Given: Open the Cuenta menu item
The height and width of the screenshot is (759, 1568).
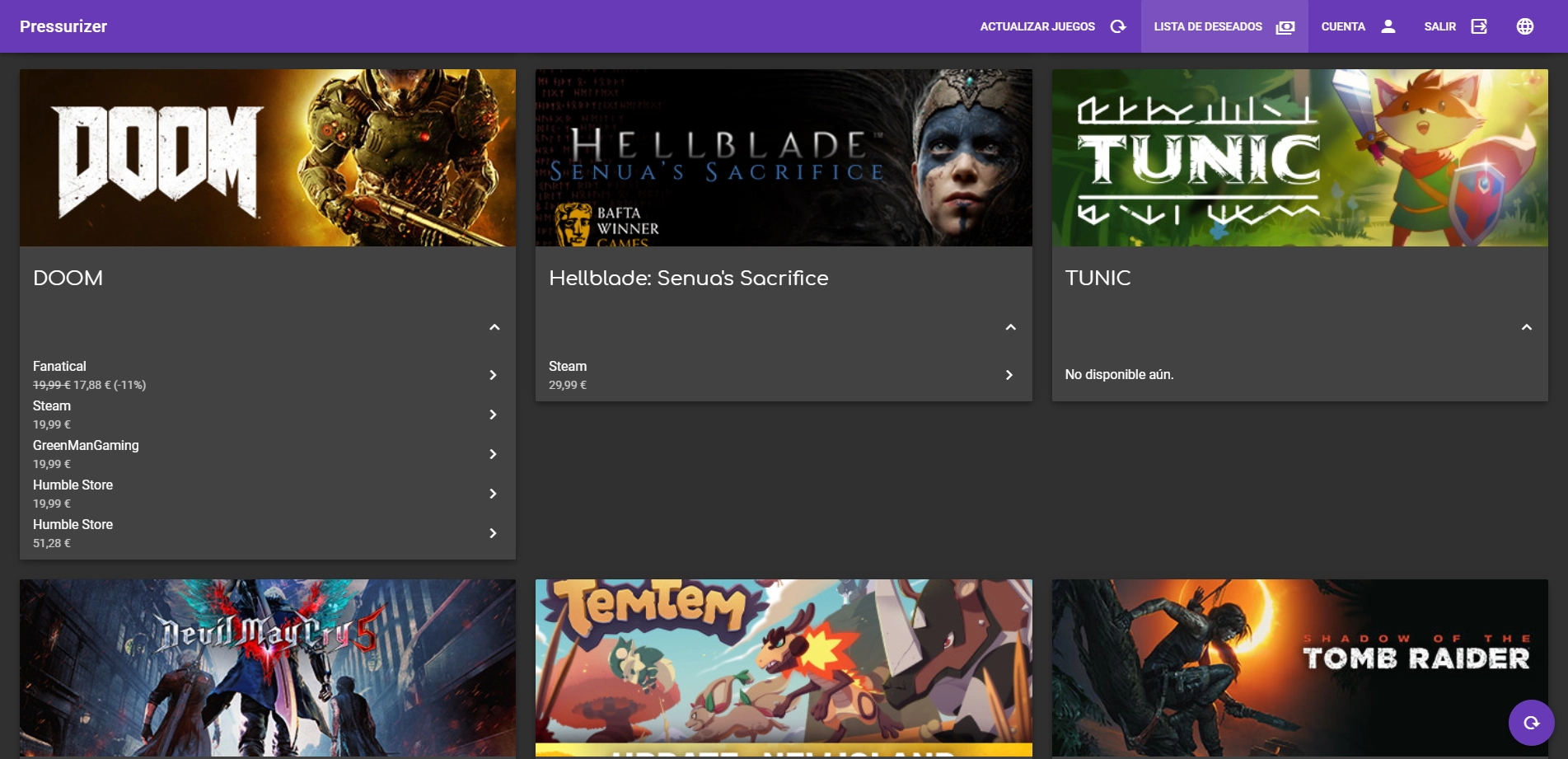Looking at the screenshot, I should pos(1360,26).
